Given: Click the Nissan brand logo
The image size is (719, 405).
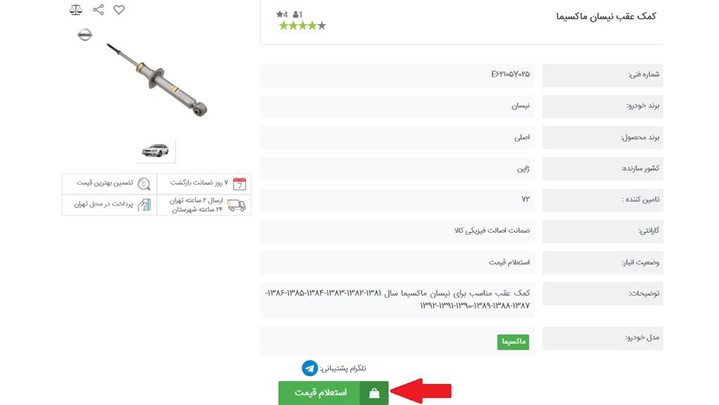Looking at the screenshot, I should pos(85,34).
